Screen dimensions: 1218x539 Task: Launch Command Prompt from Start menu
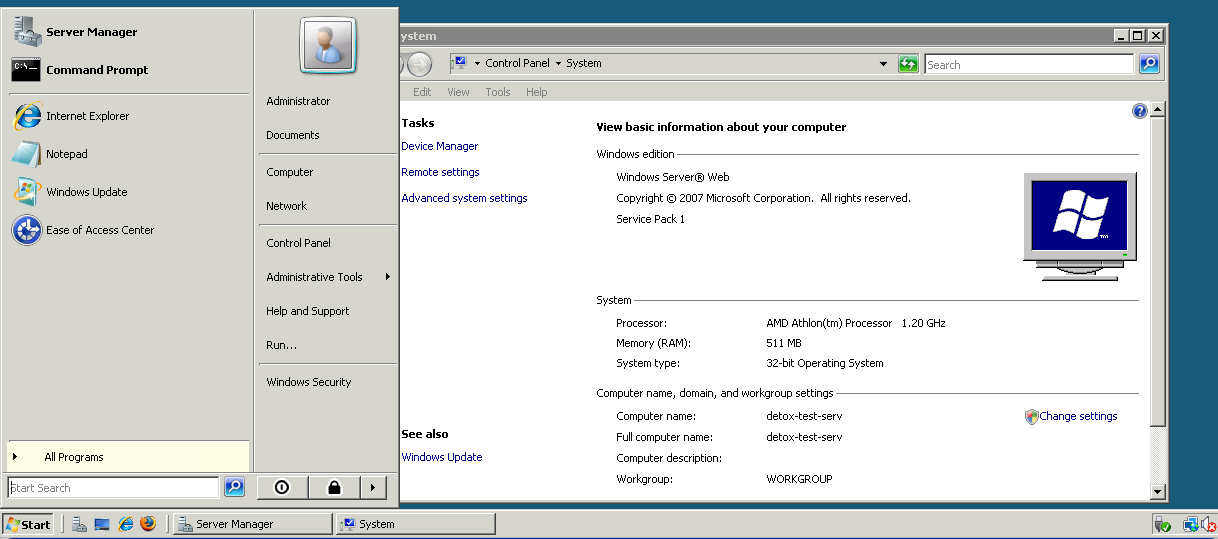[128, 70]
